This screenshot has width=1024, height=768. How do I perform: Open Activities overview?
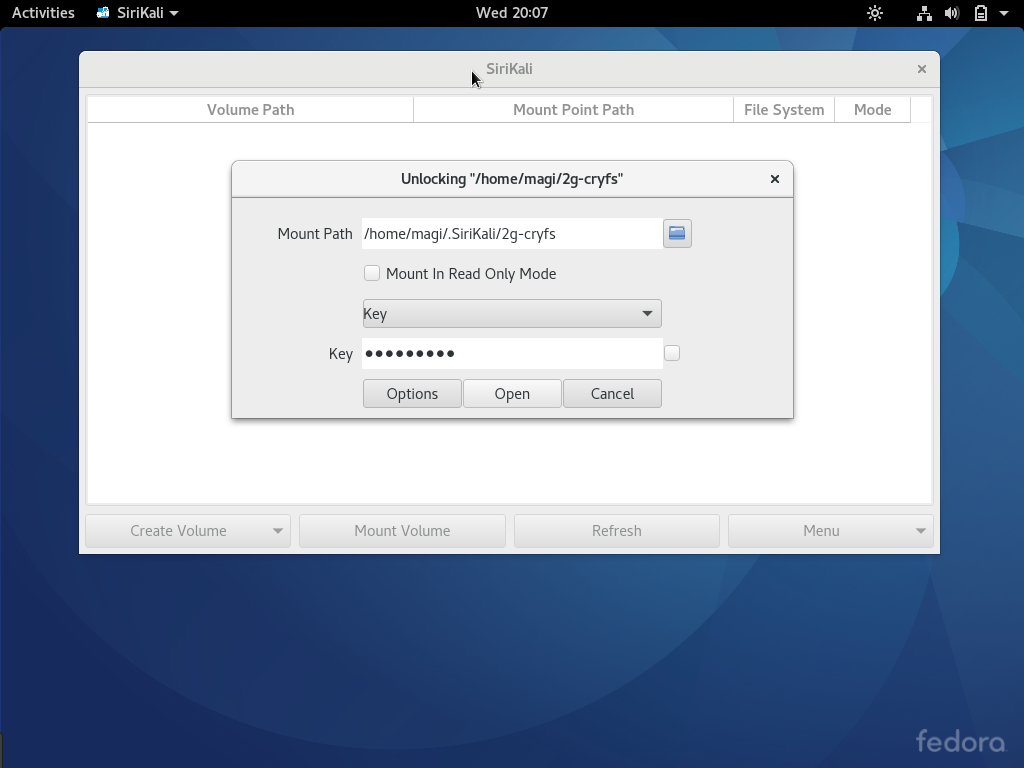(43, 13)
